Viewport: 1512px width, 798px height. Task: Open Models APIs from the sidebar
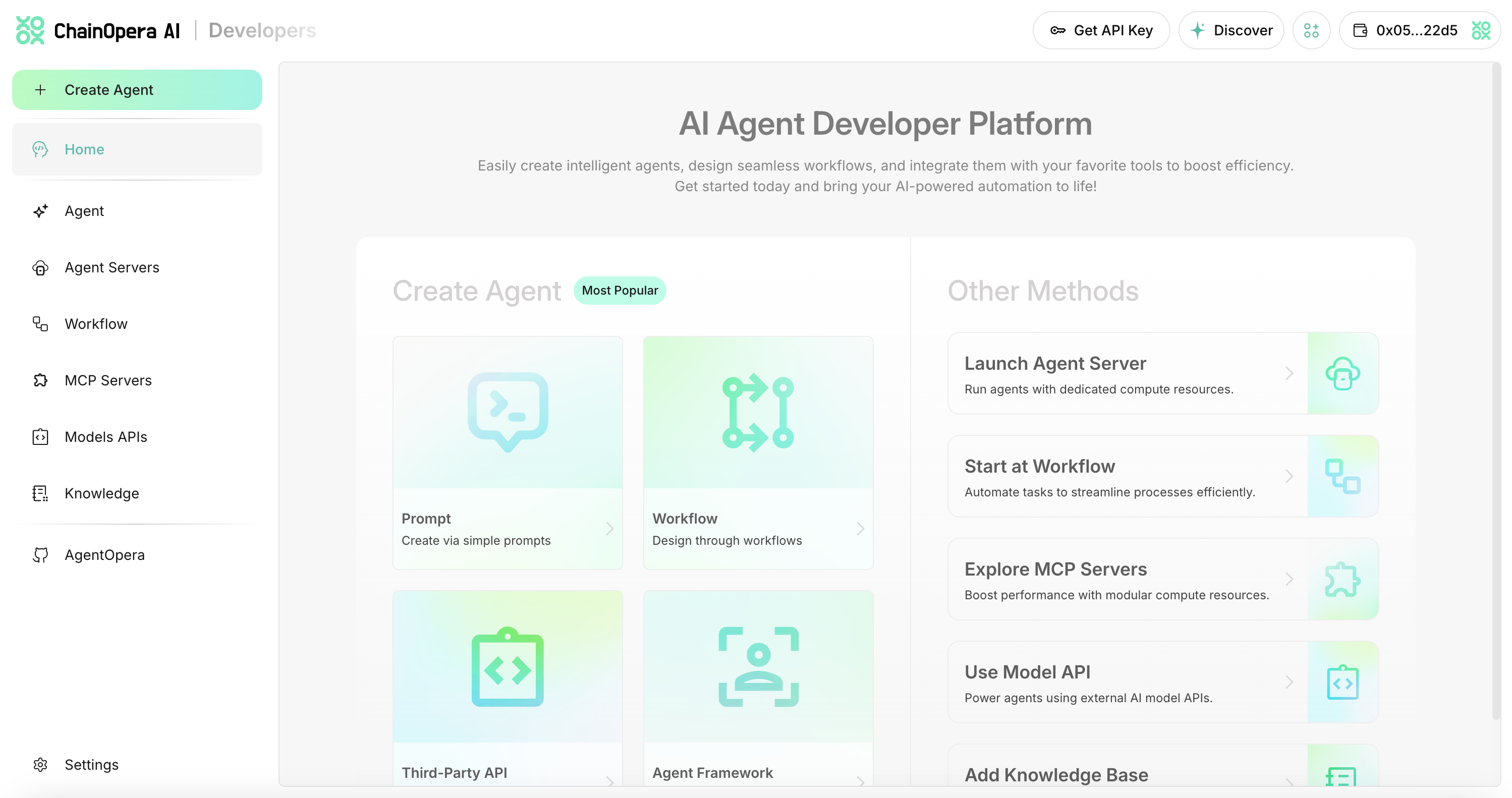tap(105, 437)
